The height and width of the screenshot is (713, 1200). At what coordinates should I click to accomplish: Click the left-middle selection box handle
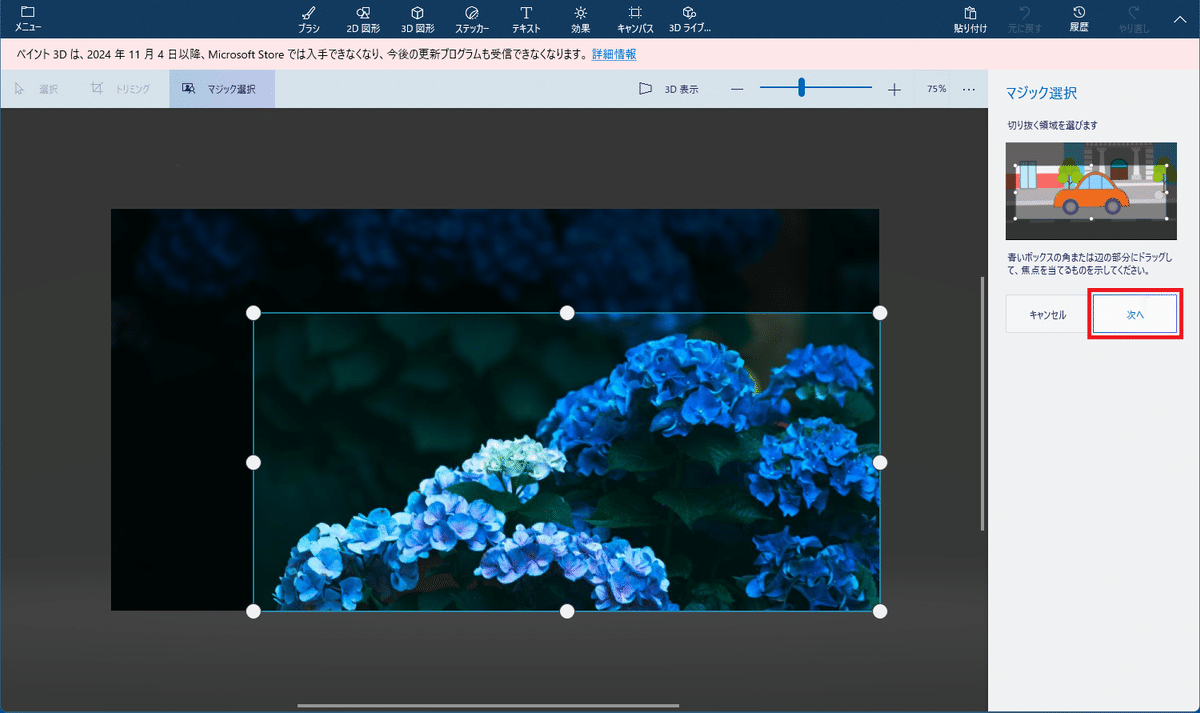(x=253, y=462)
